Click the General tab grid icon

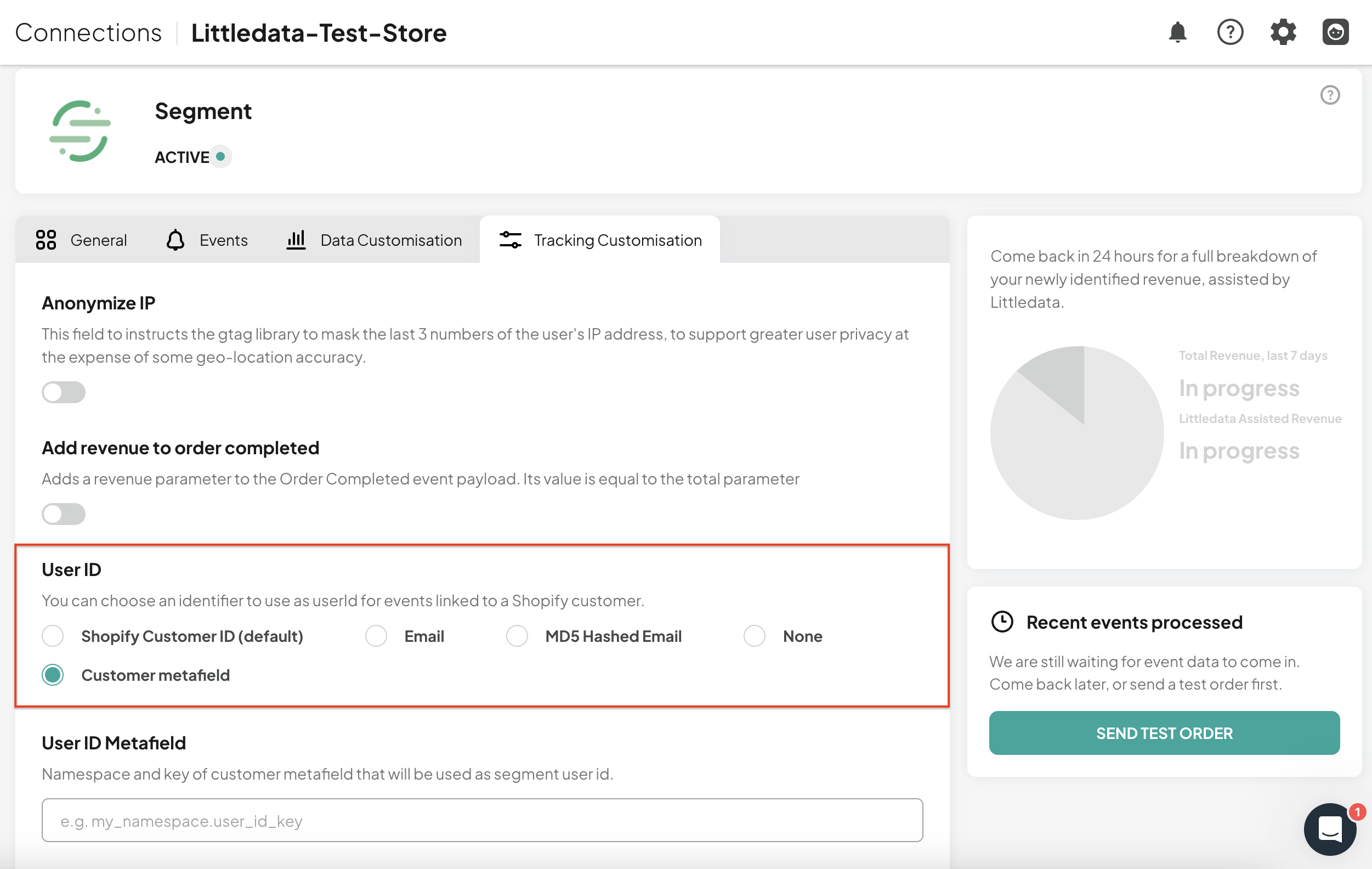tap(46, 240)
